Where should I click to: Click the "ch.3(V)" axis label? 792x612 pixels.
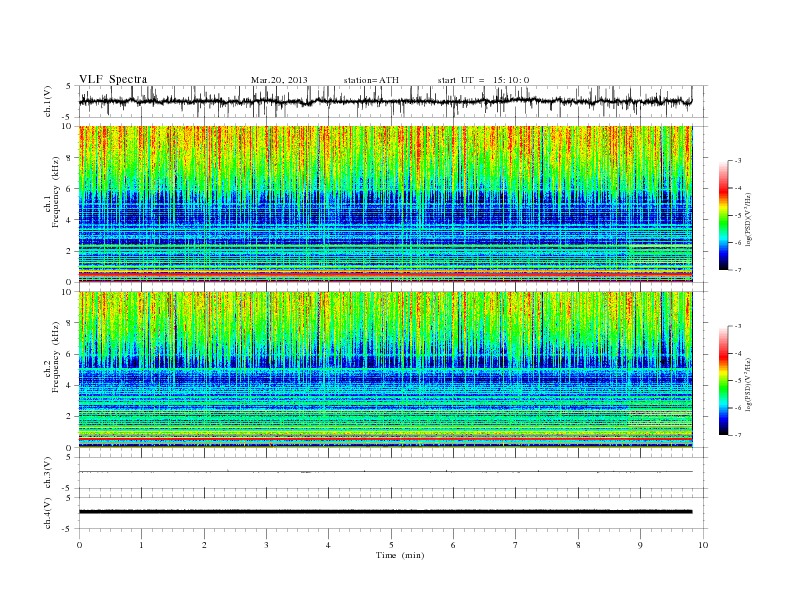coord(48,473)
